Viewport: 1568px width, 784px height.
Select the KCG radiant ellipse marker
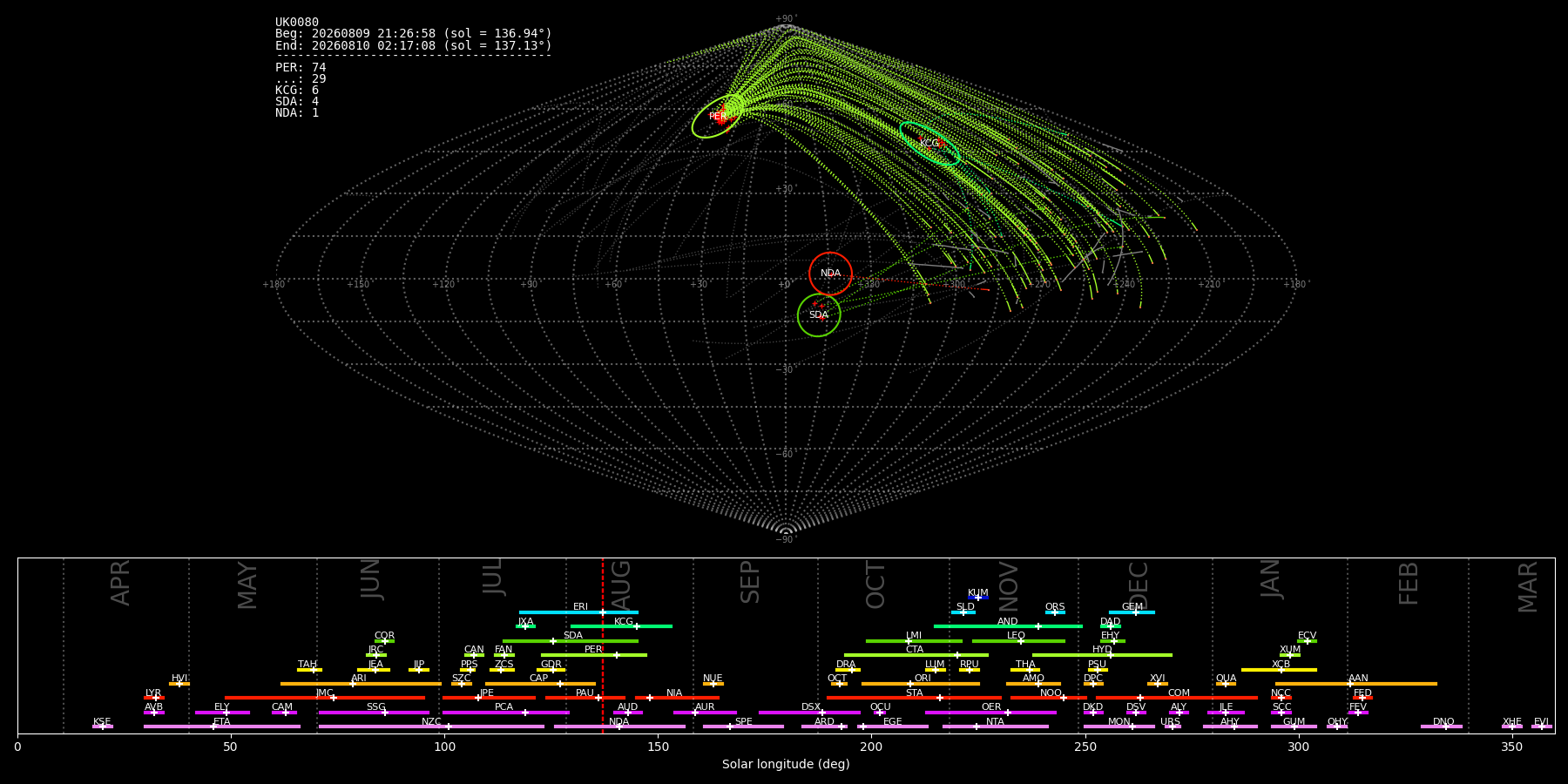pyautogui.click(x=929, y=144)
